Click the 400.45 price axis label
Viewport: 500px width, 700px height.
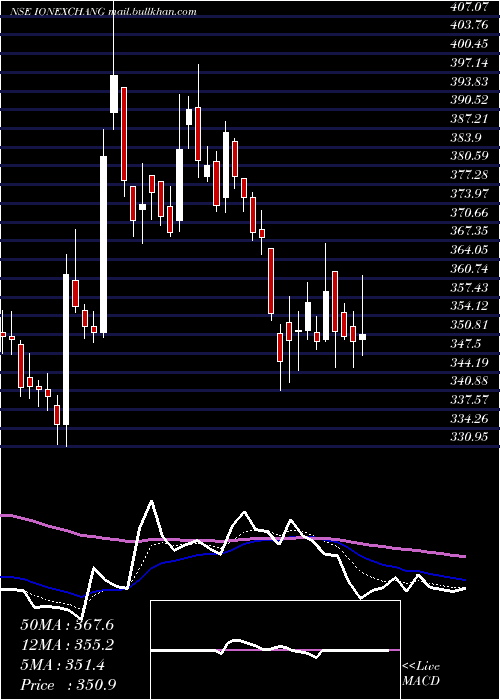click(x=470, y=44)
